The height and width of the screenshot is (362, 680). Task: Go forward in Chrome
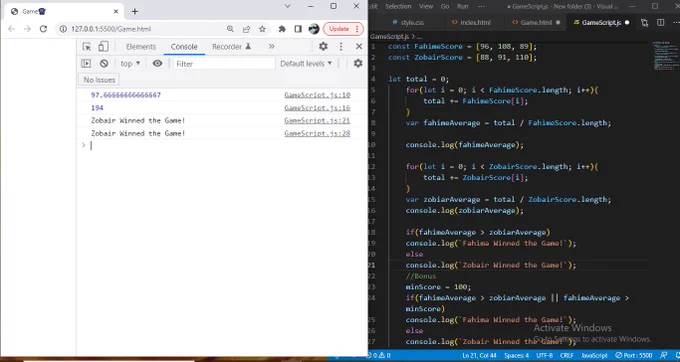pyautogui.click(x=27, y=29)
